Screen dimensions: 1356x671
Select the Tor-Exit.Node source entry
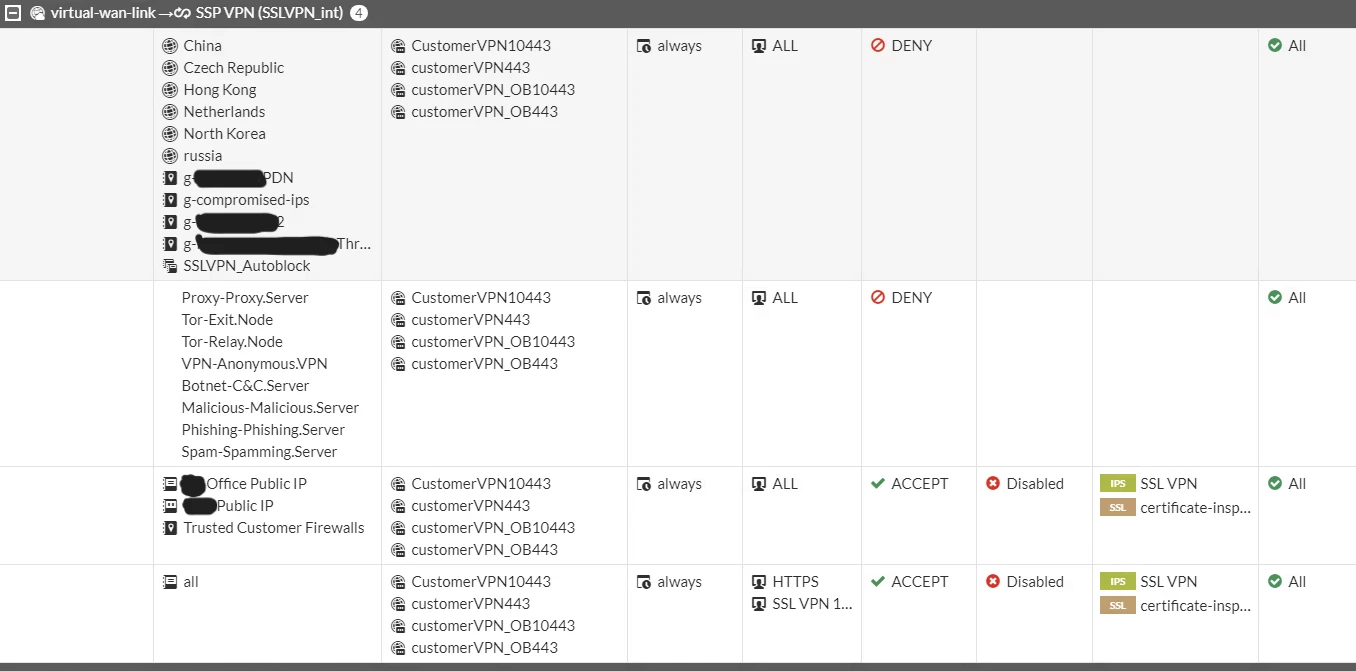coord(227,320)
